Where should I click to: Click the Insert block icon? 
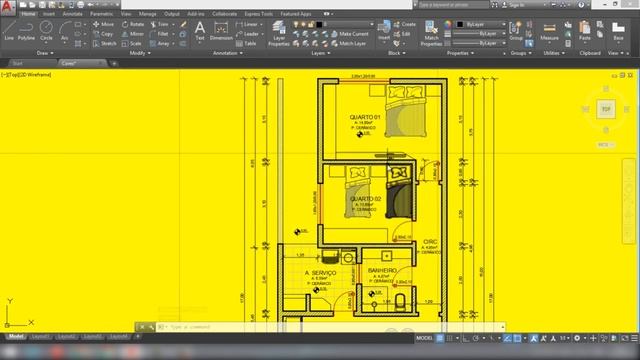pyautogui.click(x=384, y=31)
